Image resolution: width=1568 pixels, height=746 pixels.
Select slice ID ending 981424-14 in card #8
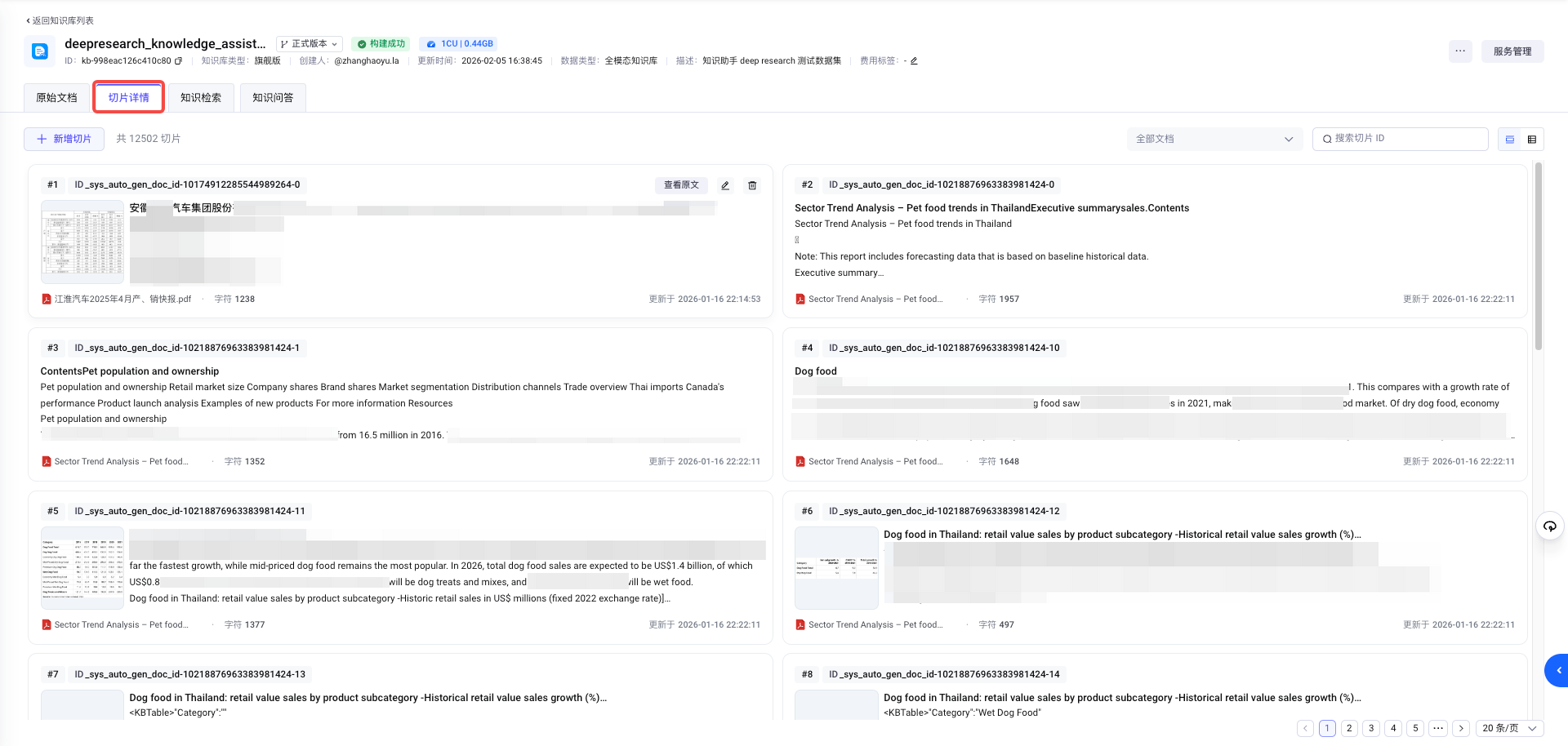pyautogui.click(x=944, y=675)
